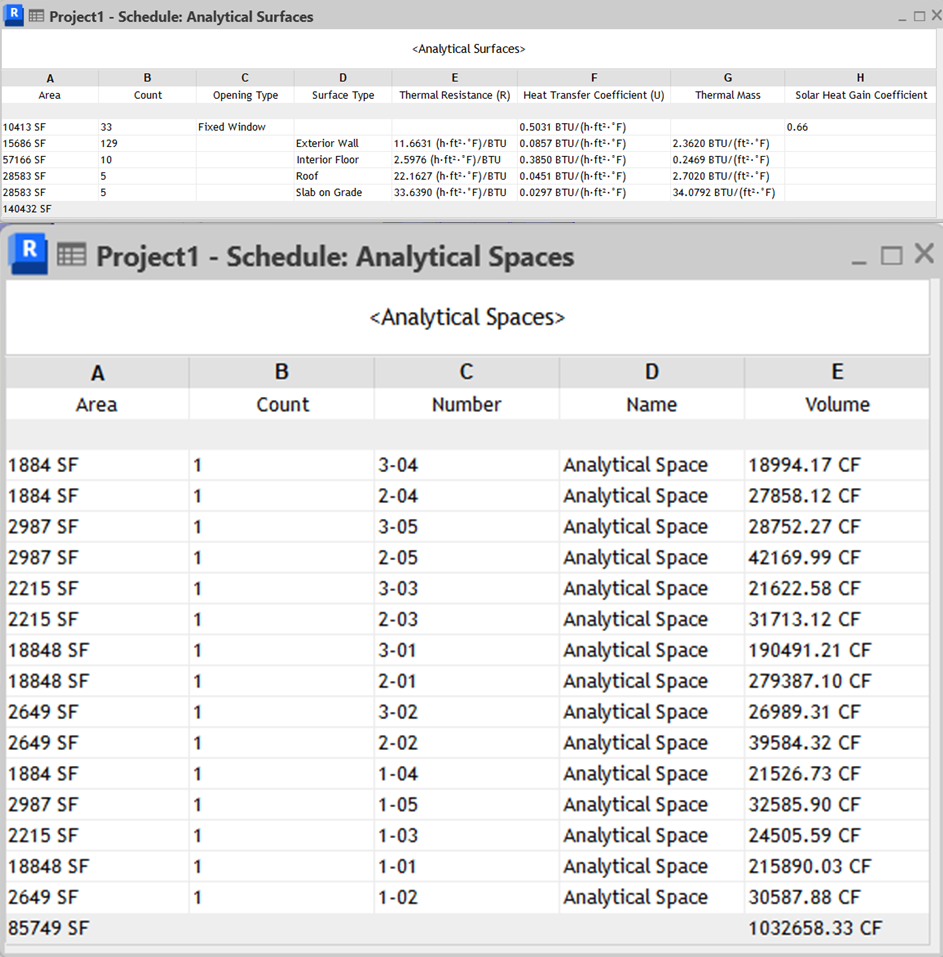Image resolution: width=943 pixels, height=957 pixels.
Task: Select the <Analytical Spaces> schedule title cell
Action: tap(467, 318)
